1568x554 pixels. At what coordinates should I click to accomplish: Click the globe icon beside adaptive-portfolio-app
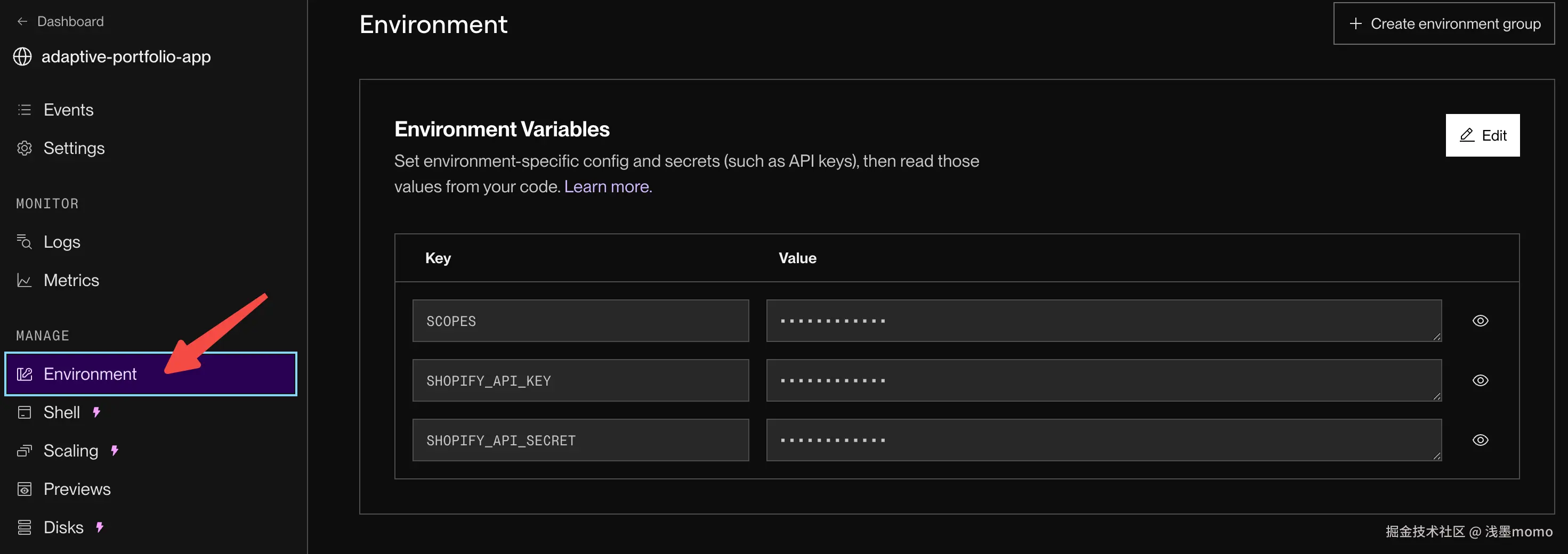click(22, 56)
